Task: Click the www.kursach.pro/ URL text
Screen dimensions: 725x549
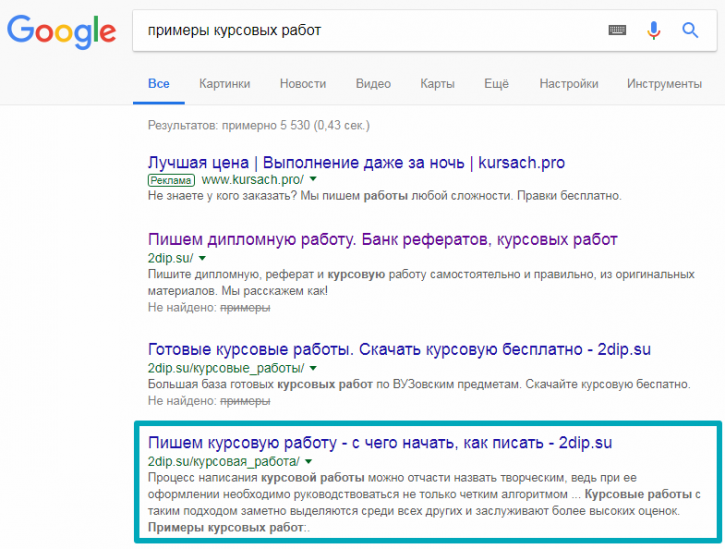Action: pos(253,179)
